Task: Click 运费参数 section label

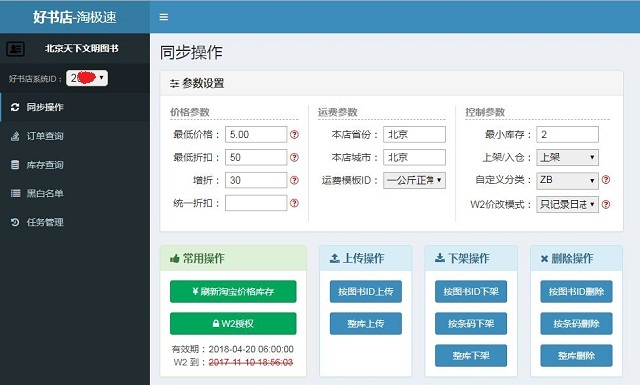Action: click(x=338, y=112)
